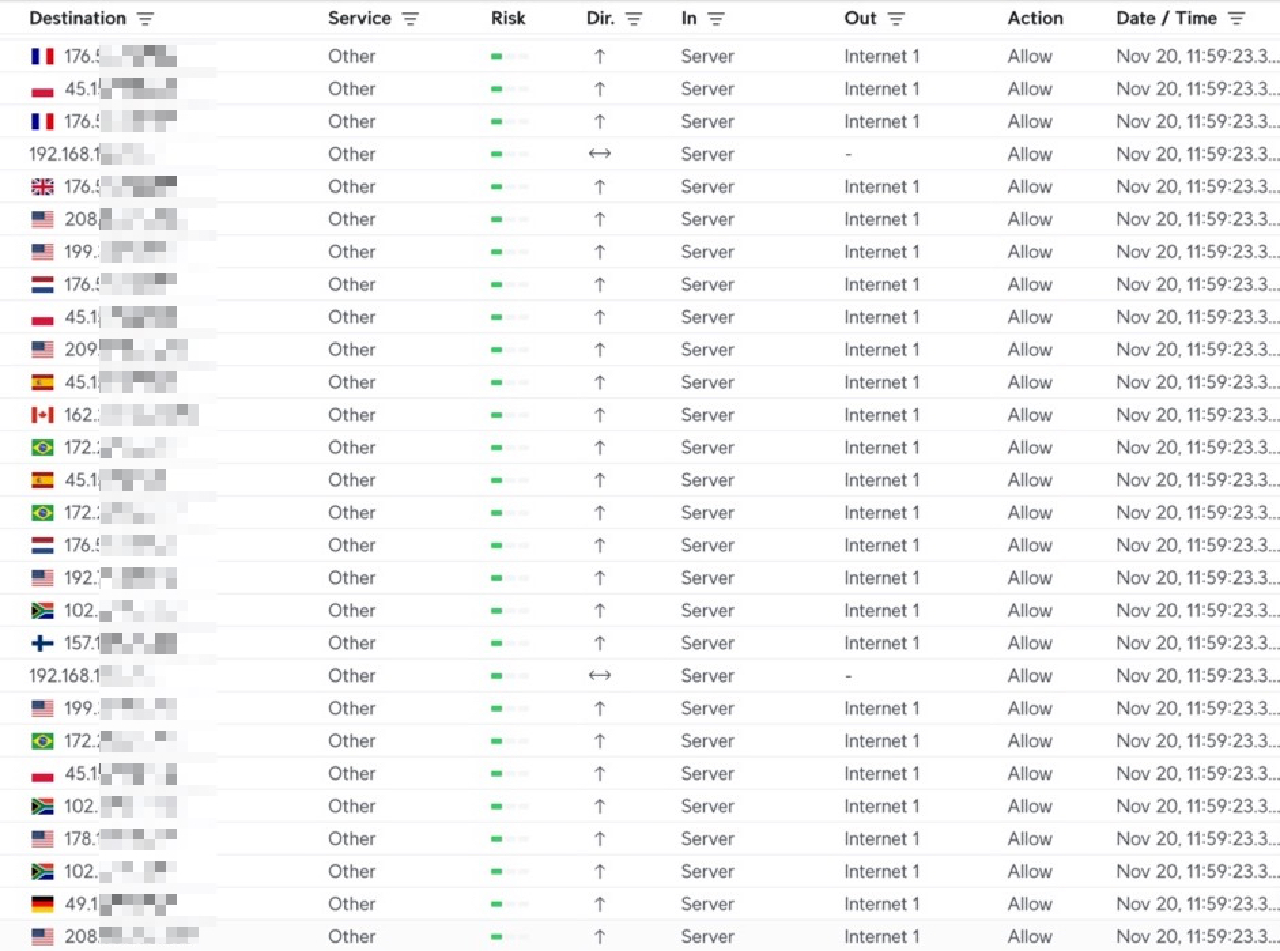Select the Finland flag icon
Screen dimensions: 1280x951
click(x=42, y=643)
